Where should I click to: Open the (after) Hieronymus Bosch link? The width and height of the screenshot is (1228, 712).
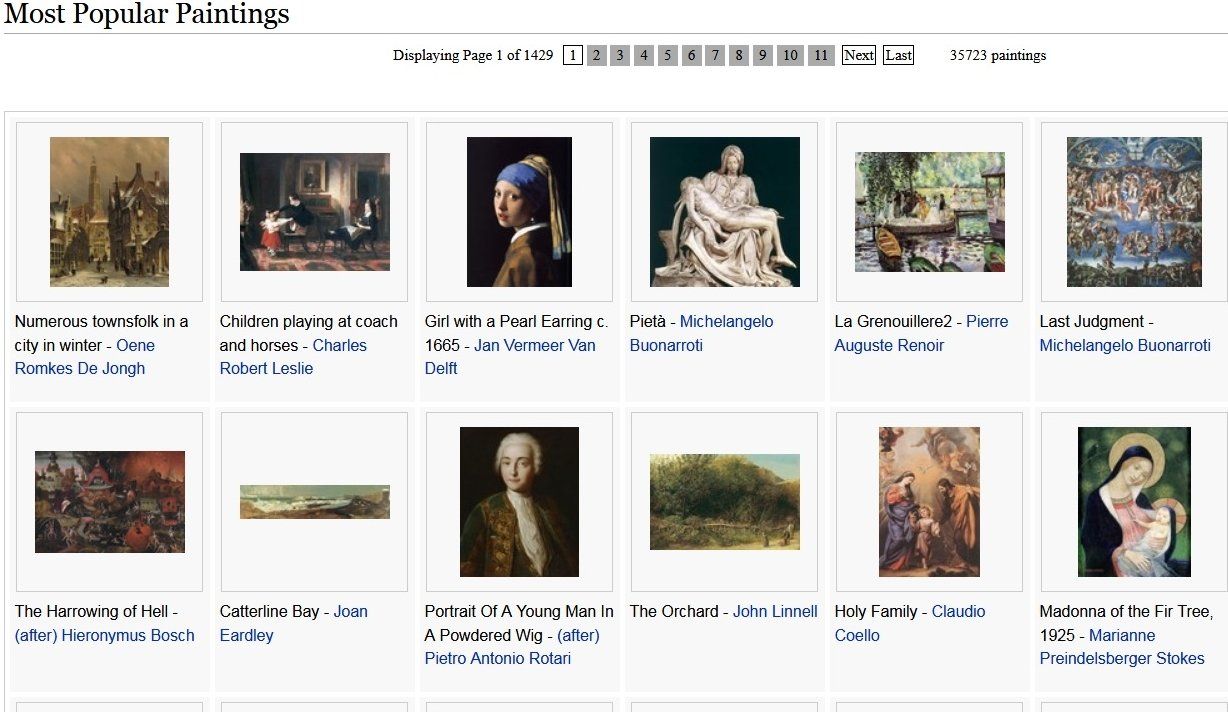pyautogui.click(x=105, y=636)
